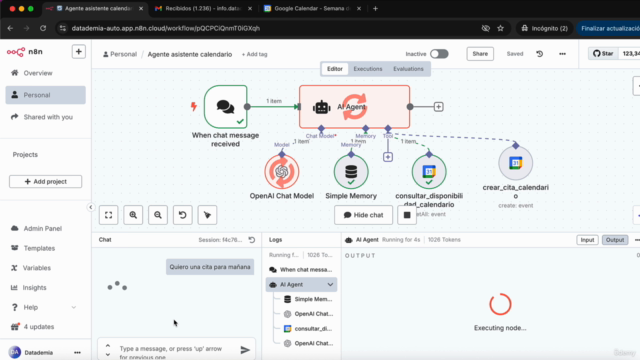
Task: Open Insights page
Action: (x=34, y=287)
